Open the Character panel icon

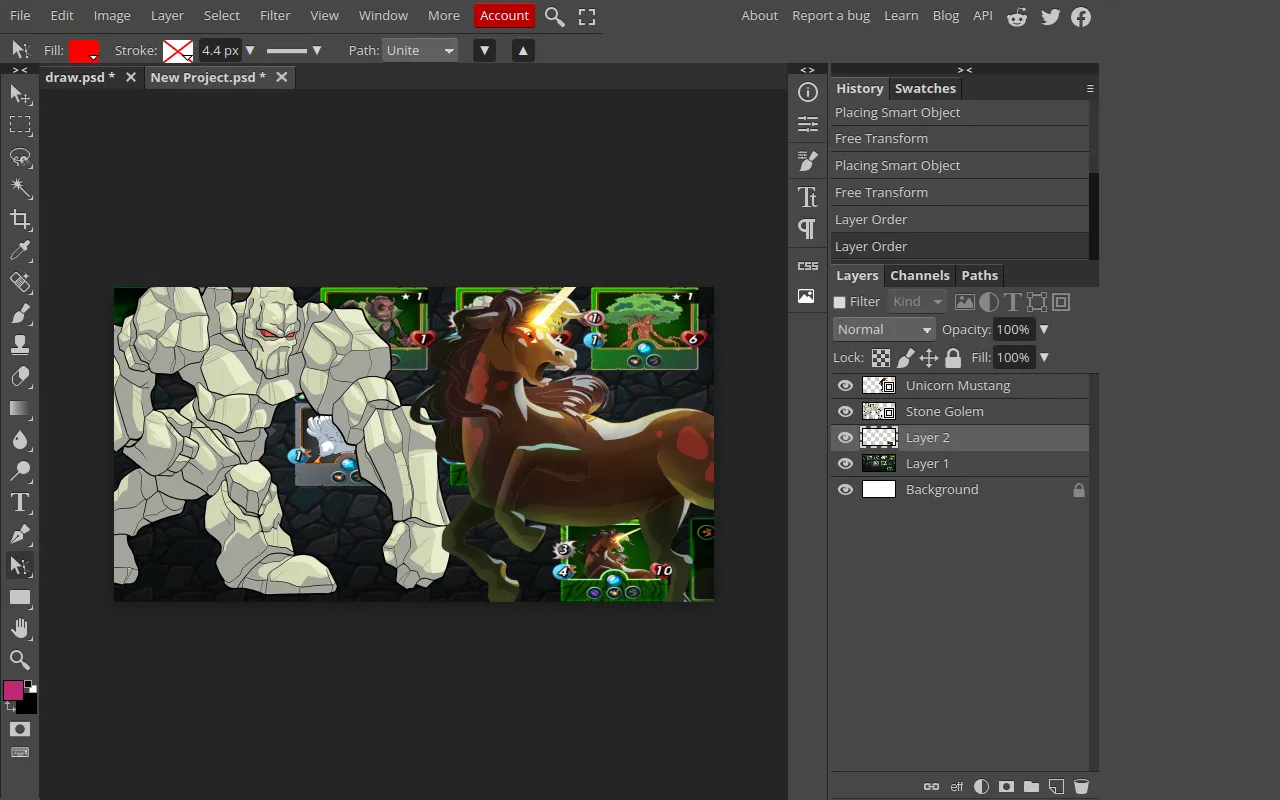807,196
